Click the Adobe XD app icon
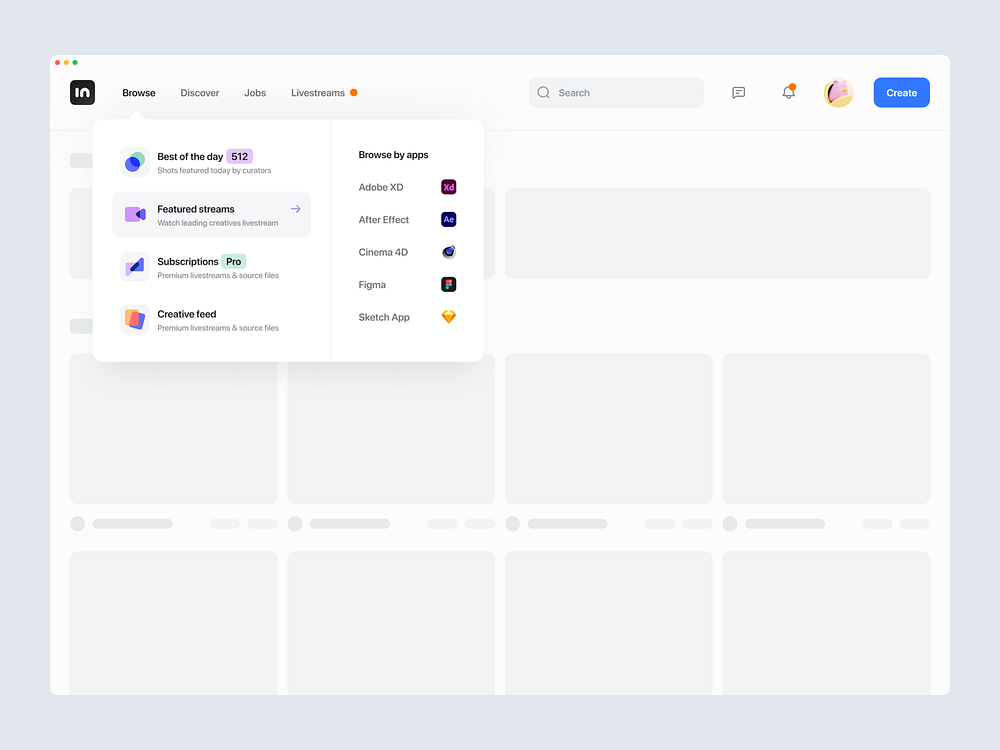1000x750 pixels. coord(448,187)
